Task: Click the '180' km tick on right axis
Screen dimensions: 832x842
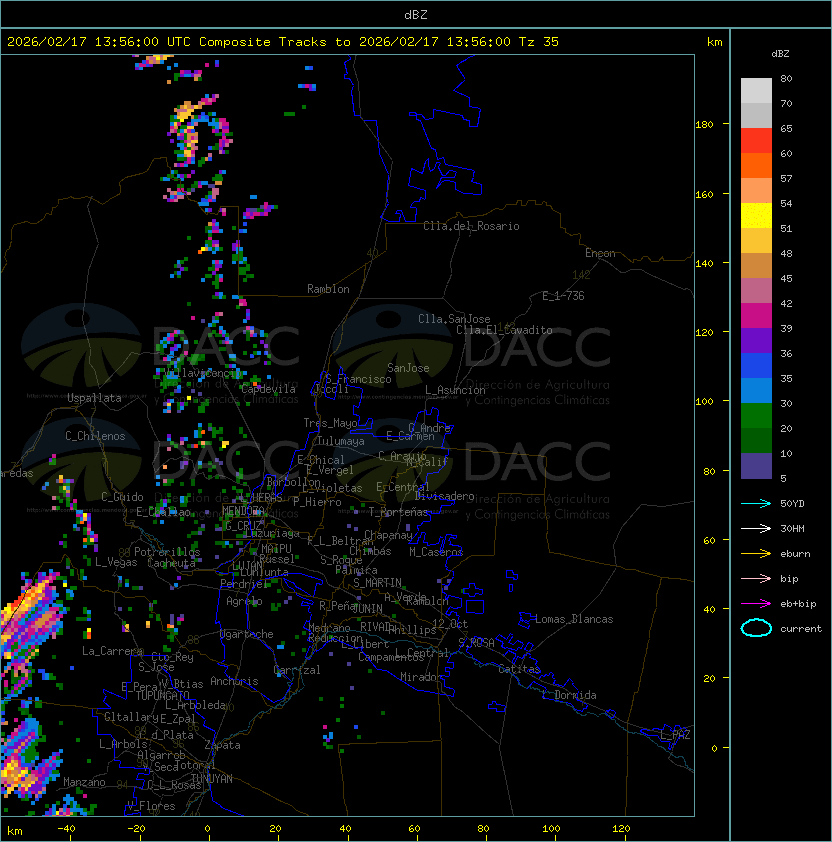Action: 704,124
